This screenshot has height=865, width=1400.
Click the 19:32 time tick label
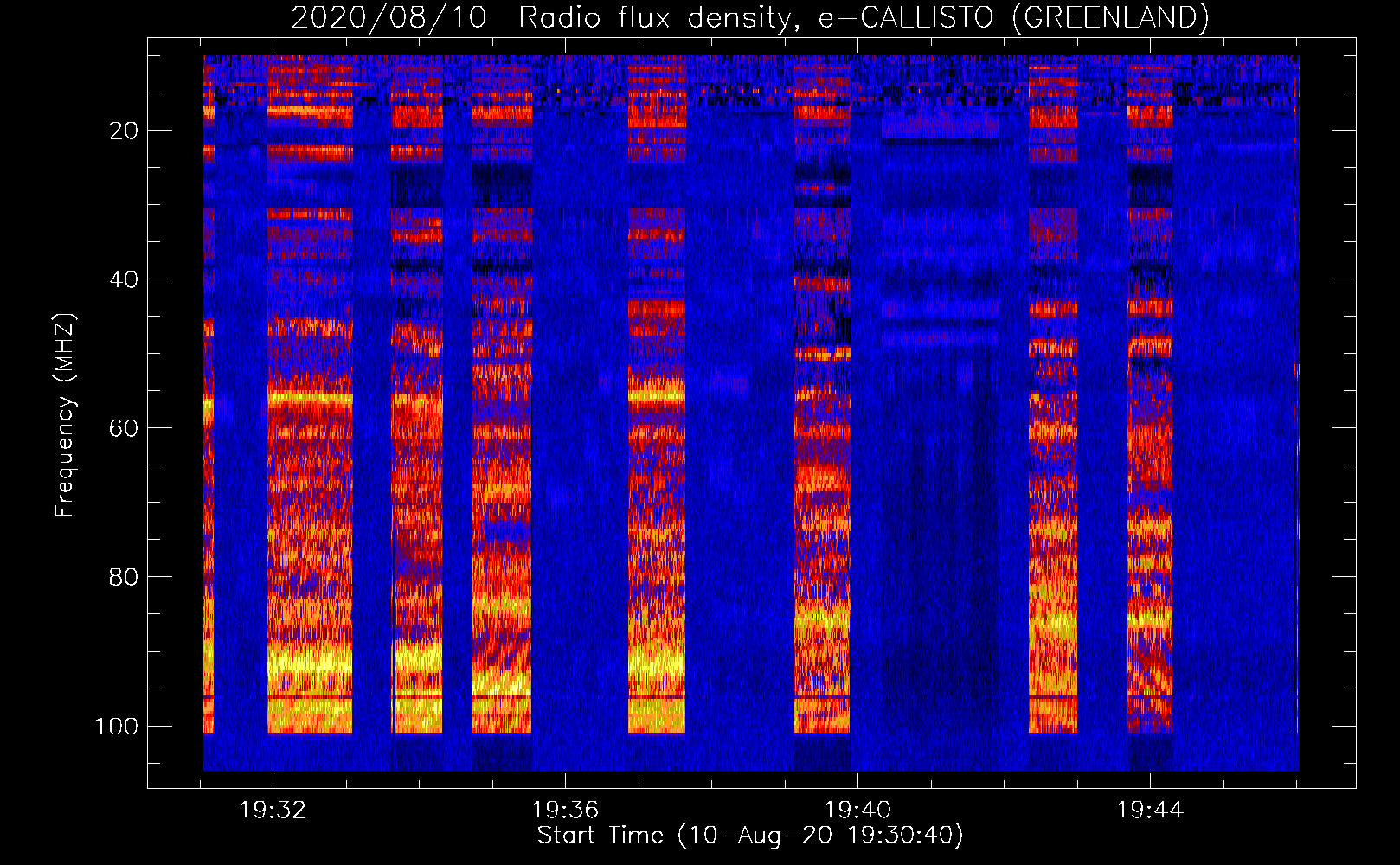click(273, 811)
